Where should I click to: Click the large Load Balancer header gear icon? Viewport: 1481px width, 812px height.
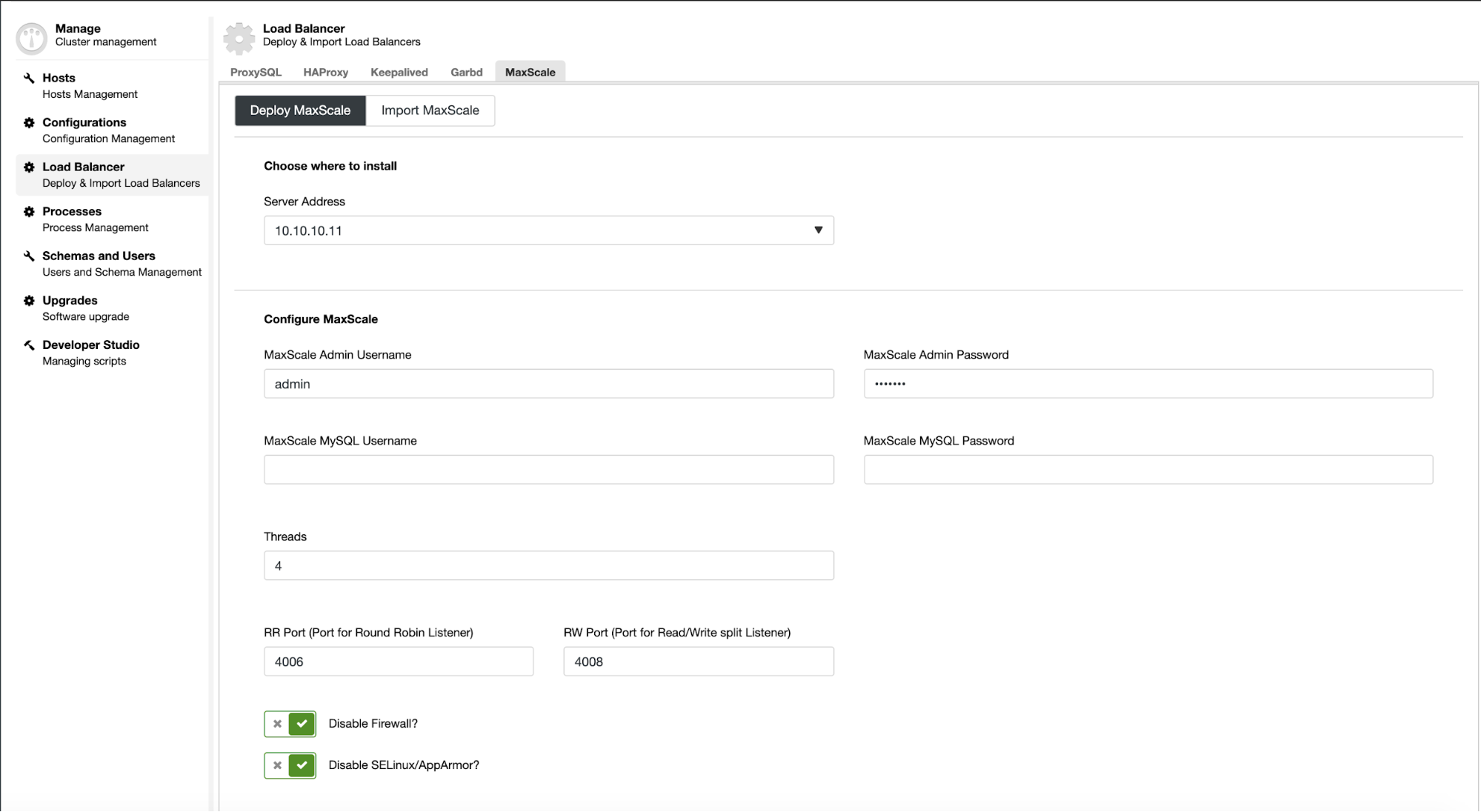click(x=239, y=39)
